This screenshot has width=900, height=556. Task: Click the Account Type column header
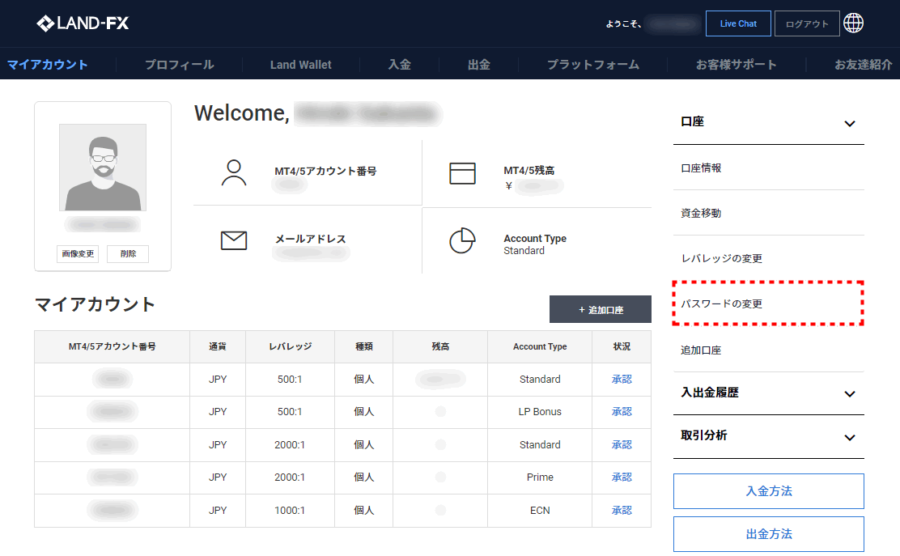click(x=540, y=347)
